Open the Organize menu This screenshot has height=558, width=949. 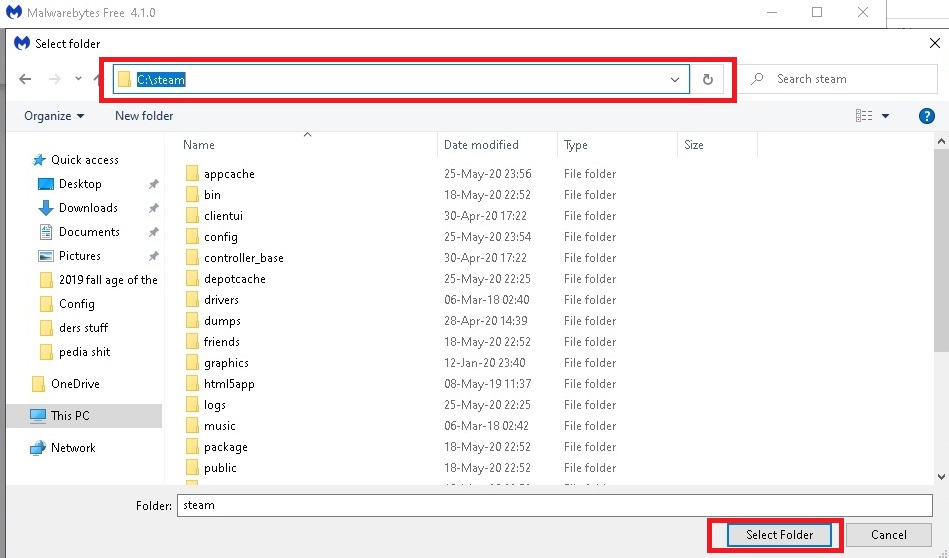(x=54, y=116)
